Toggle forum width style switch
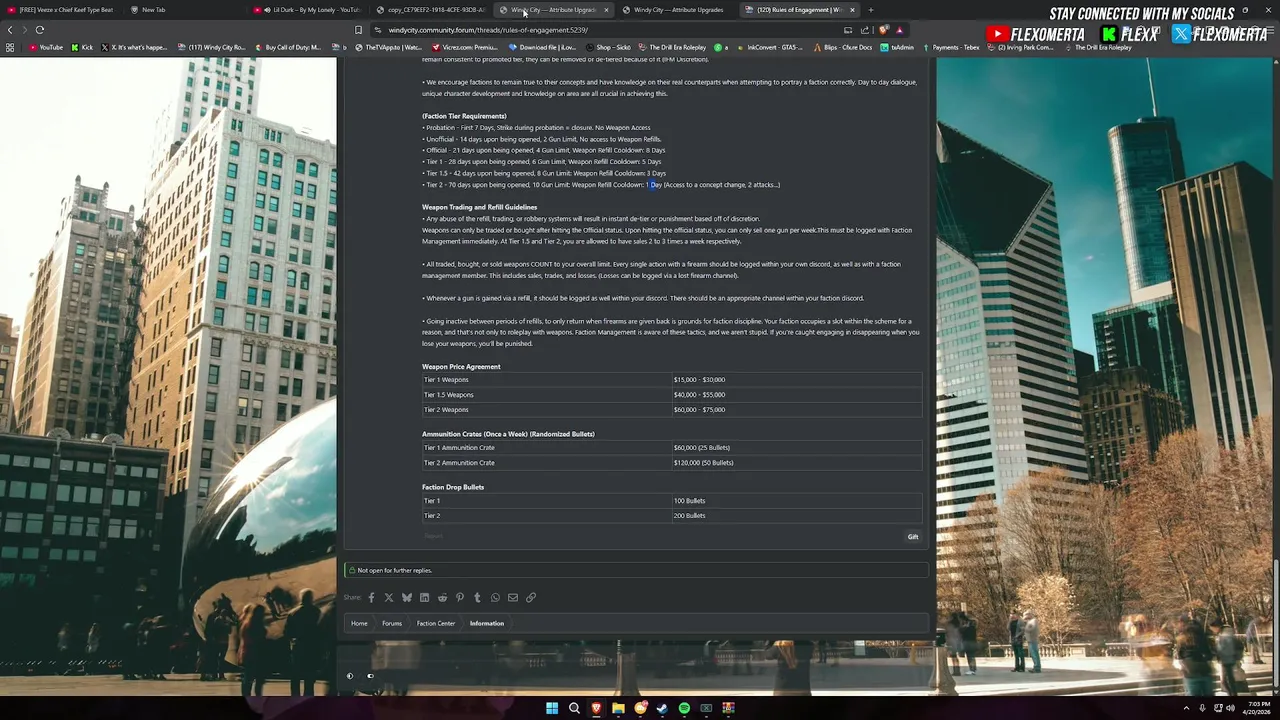The height and width of the screenshot is (720, 1280). click(x=370, y=676)
